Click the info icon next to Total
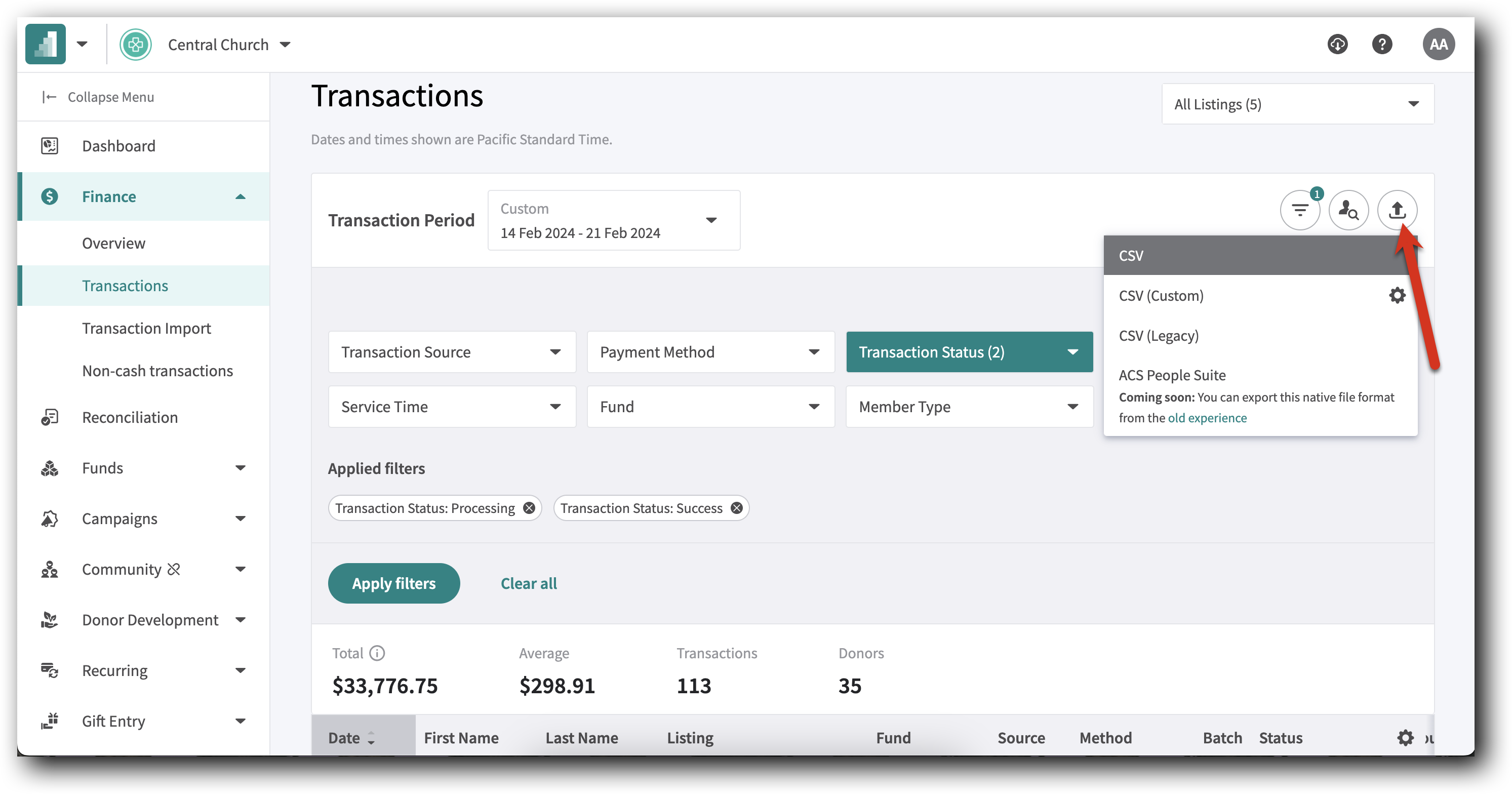Image resolution: width=1512 pixels, height=794 pixels. coord(377,653)
